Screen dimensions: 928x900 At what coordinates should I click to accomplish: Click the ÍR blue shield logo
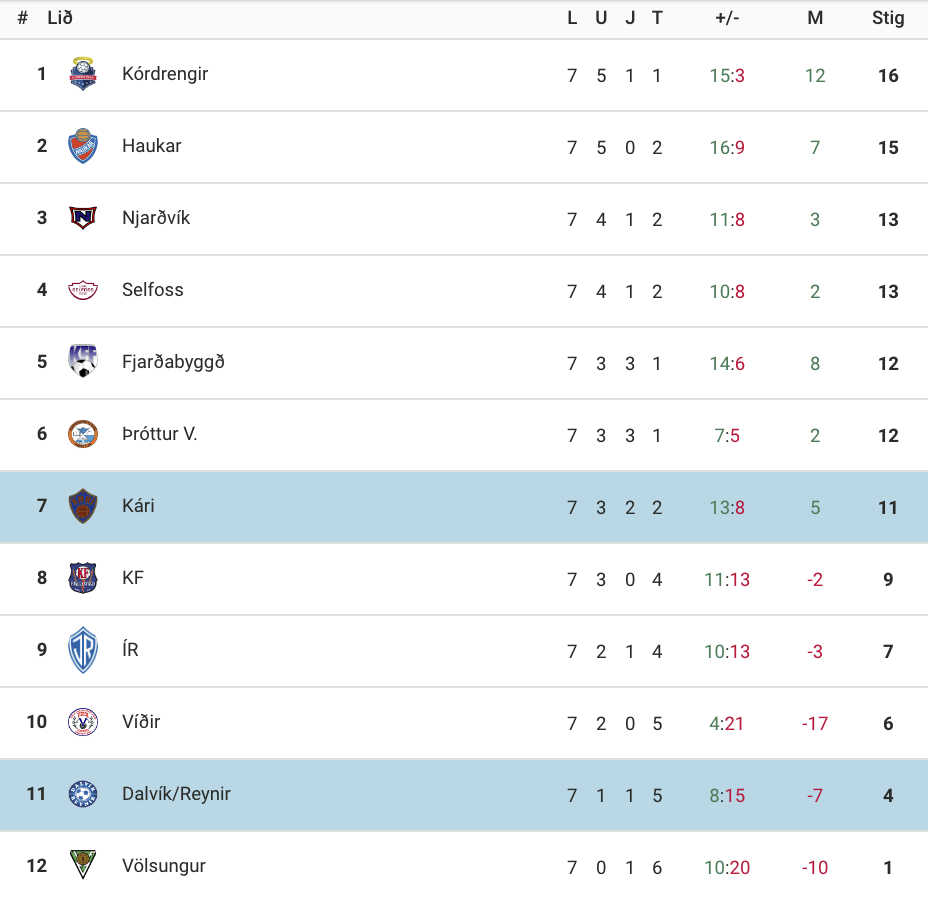[x=83, y=650]
